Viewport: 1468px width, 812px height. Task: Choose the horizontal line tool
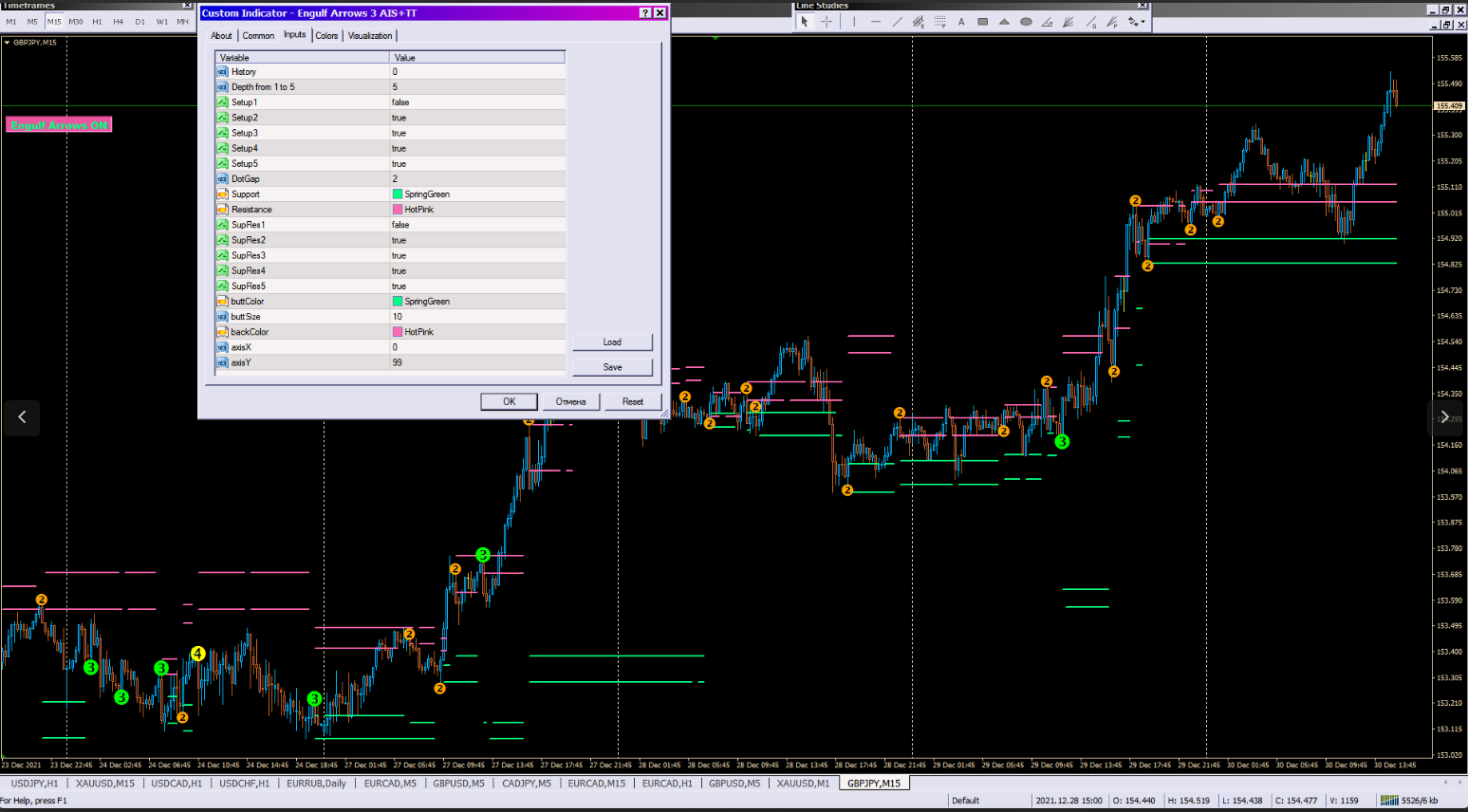[875, 22]
